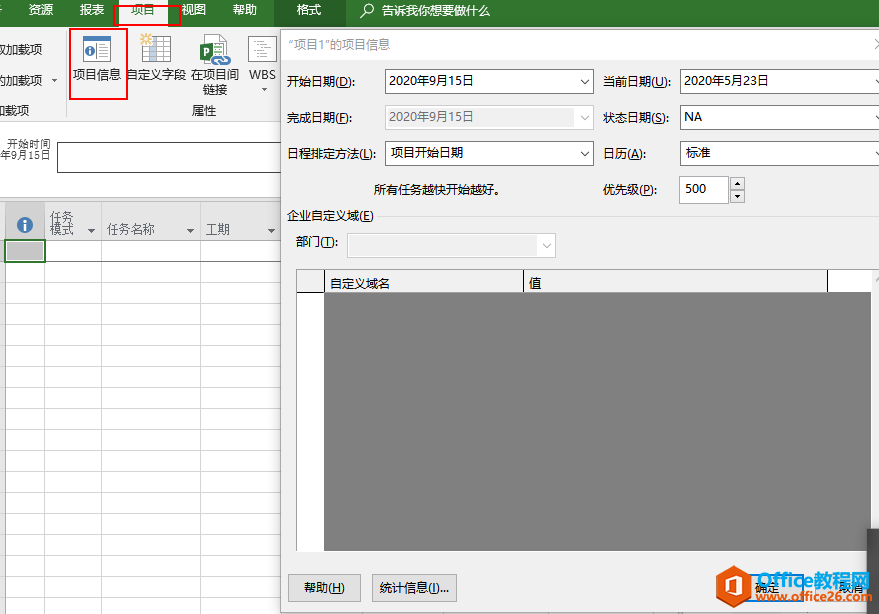Click the 自定义域名 column header
The image size is (879, 614).
(424, 283)
